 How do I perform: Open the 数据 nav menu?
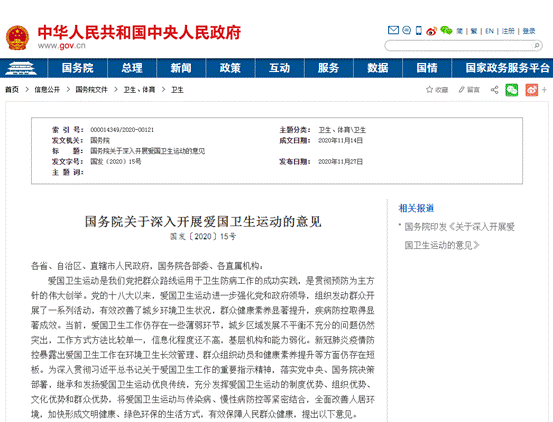click(x=378, y=68)
